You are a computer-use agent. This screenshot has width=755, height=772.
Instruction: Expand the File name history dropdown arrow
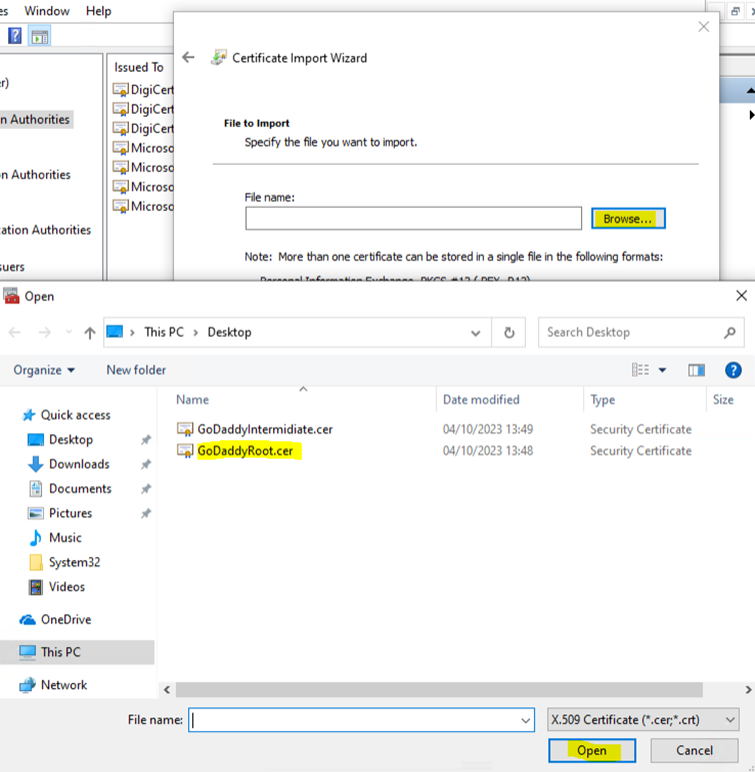pos(525,721)
